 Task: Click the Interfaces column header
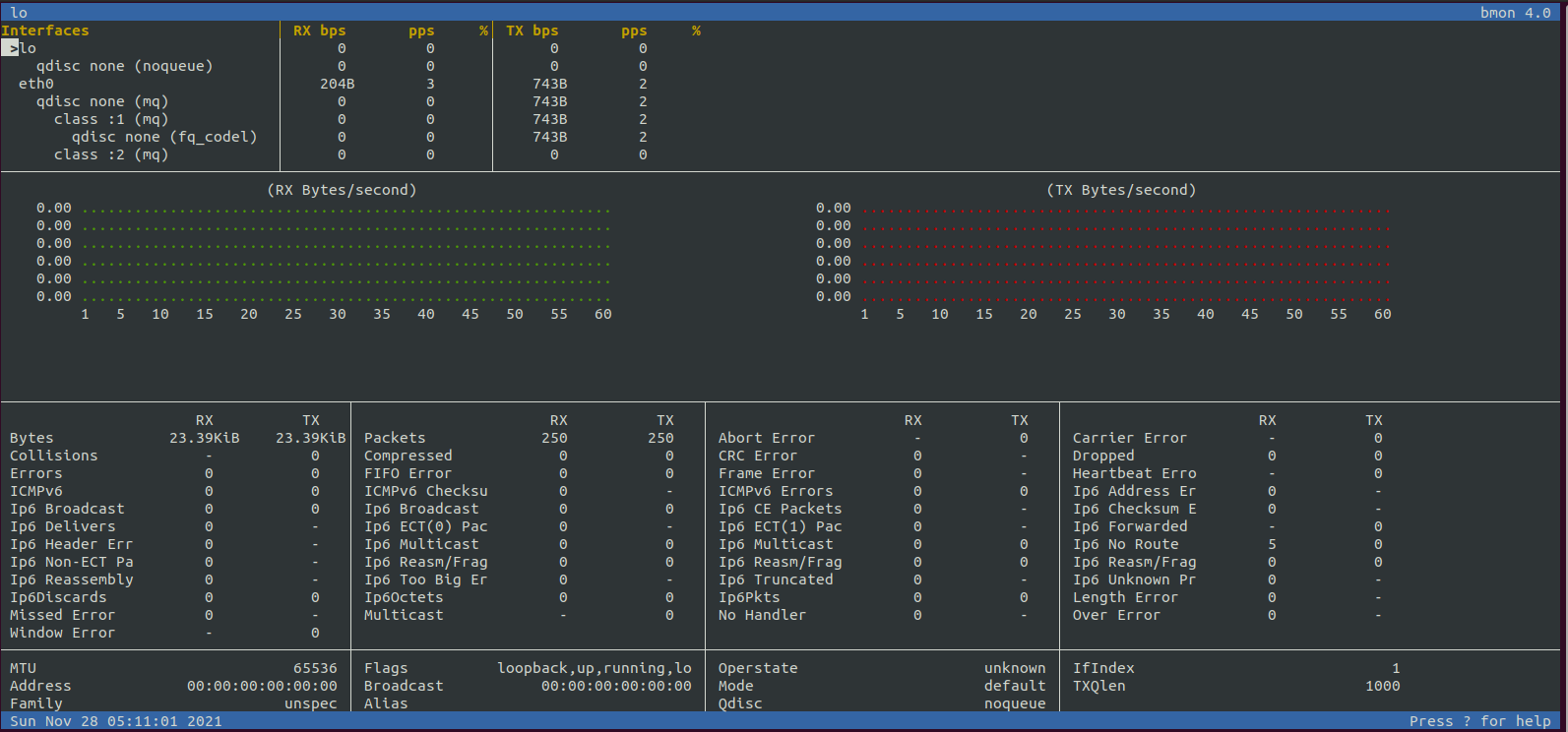point(45,30)
